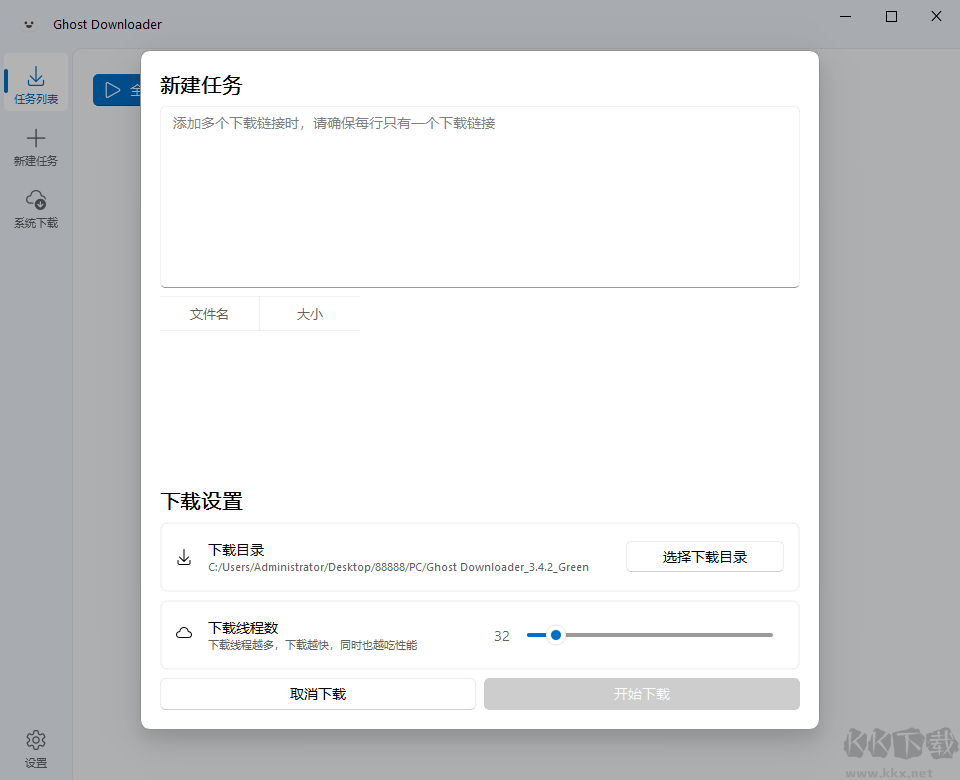The width and height of the screenshot is (960, 780).
Task: Click the download thread count slider handle
Action: [x=556, y=634]
